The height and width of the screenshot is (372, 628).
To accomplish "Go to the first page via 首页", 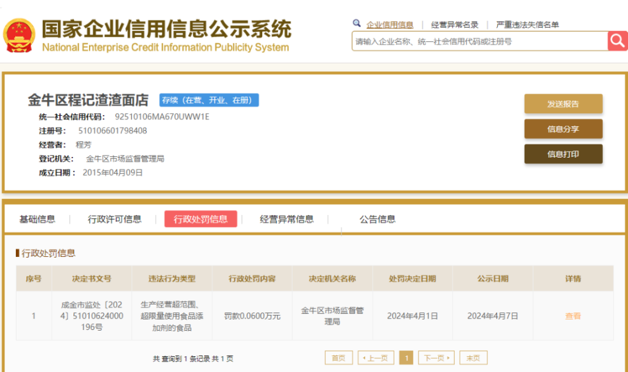I will 338,358.
